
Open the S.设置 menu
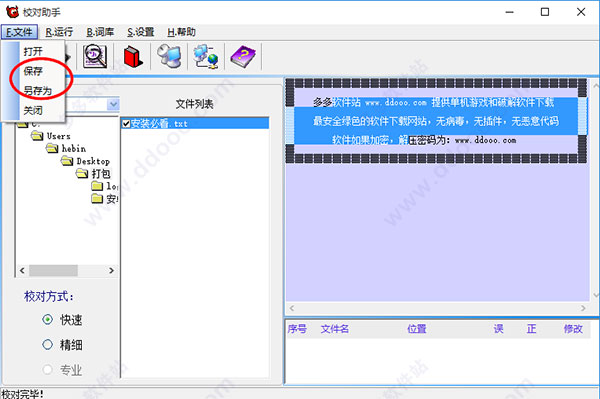[x=141, y=32]
